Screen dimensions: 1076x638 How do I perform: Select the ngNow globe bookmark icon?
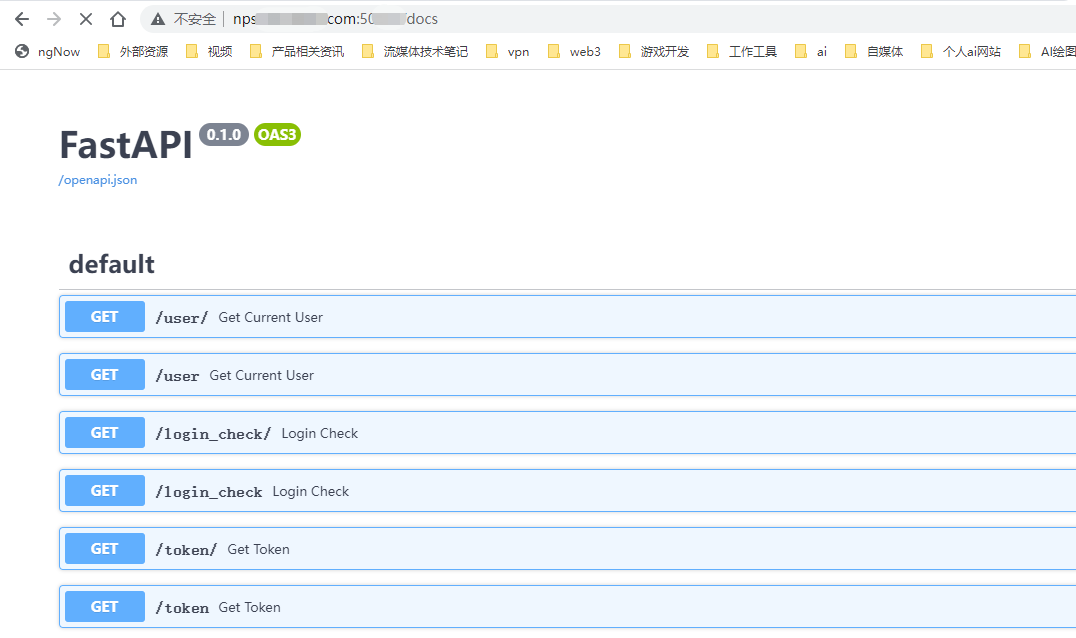pyautogui.click(x=22, y=50)
